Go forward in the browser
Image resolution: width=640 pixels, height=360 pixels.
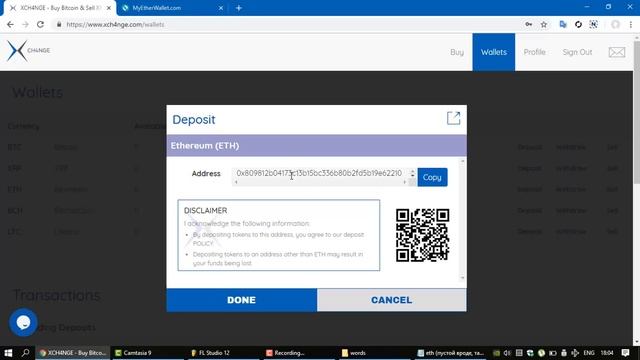coord(25,24)
